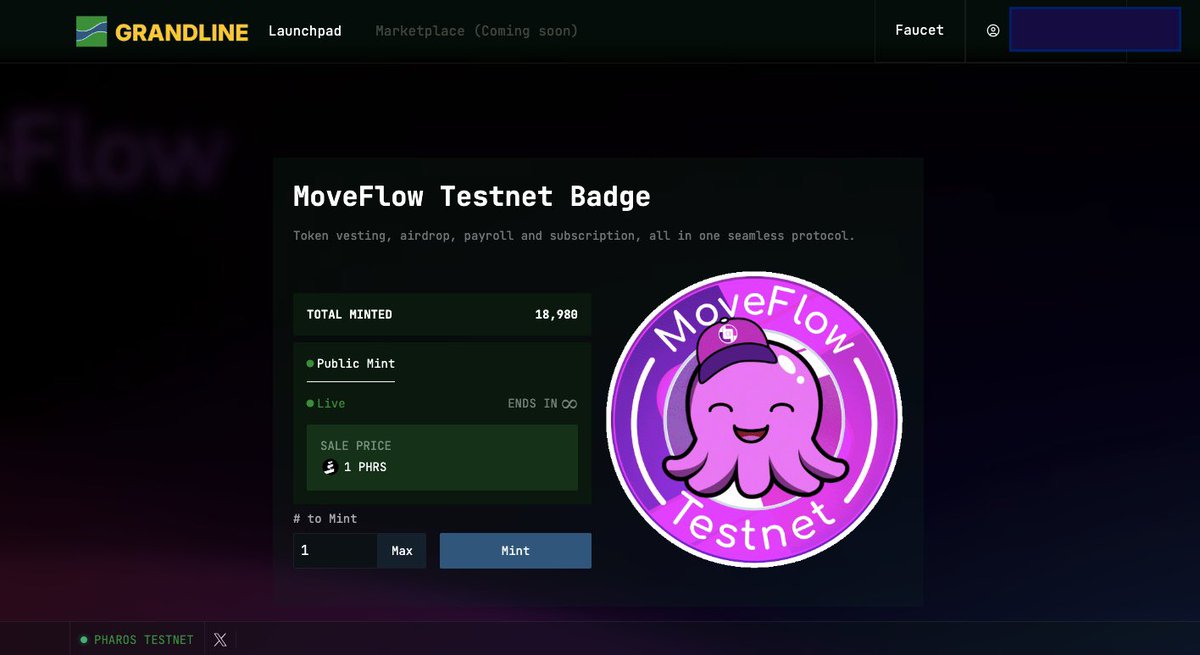
Task: Click the infinity ends-in symbol
Action: 569,404
